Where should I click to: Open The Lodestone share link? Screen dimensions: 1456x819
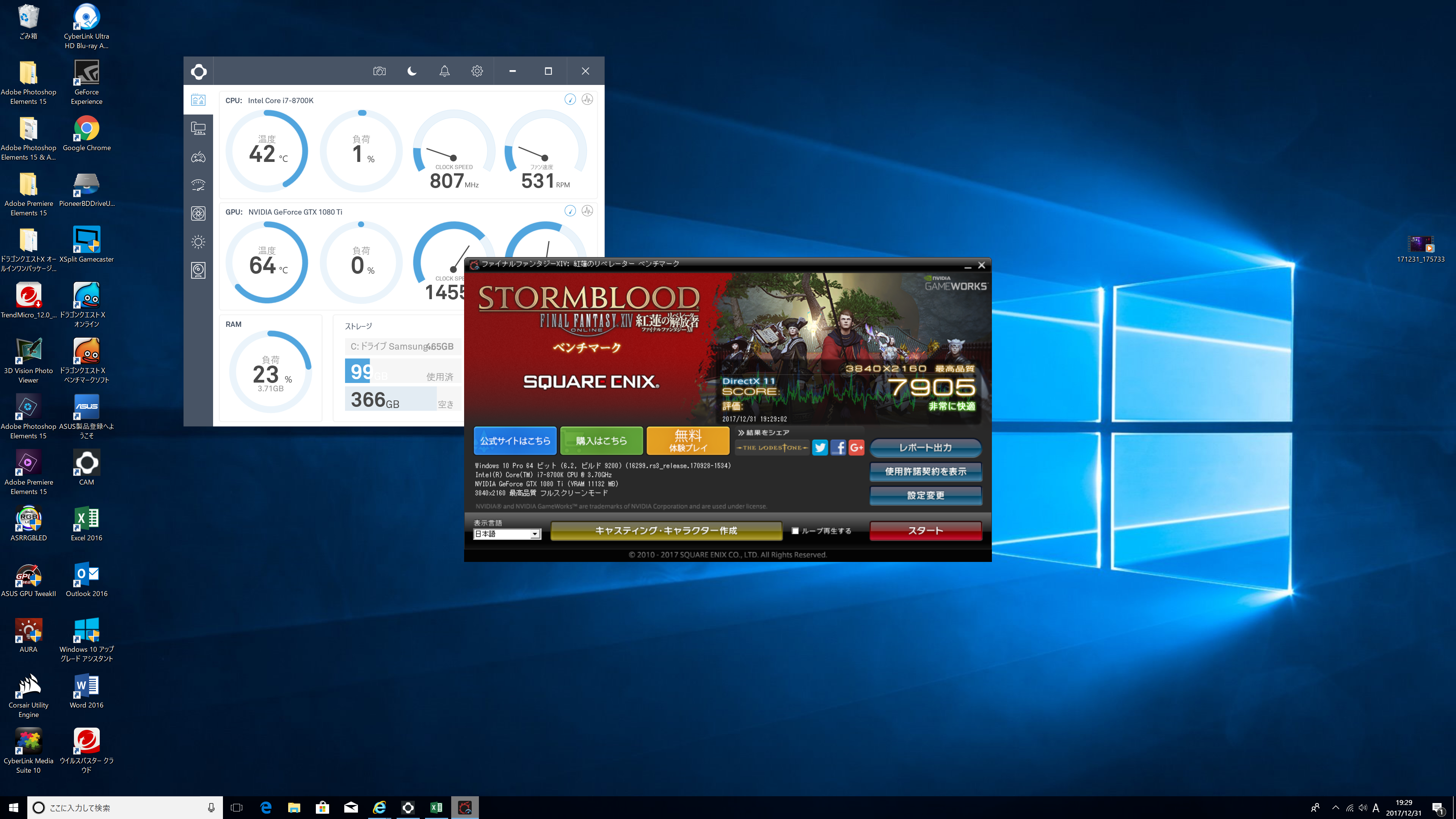point(772,448)
